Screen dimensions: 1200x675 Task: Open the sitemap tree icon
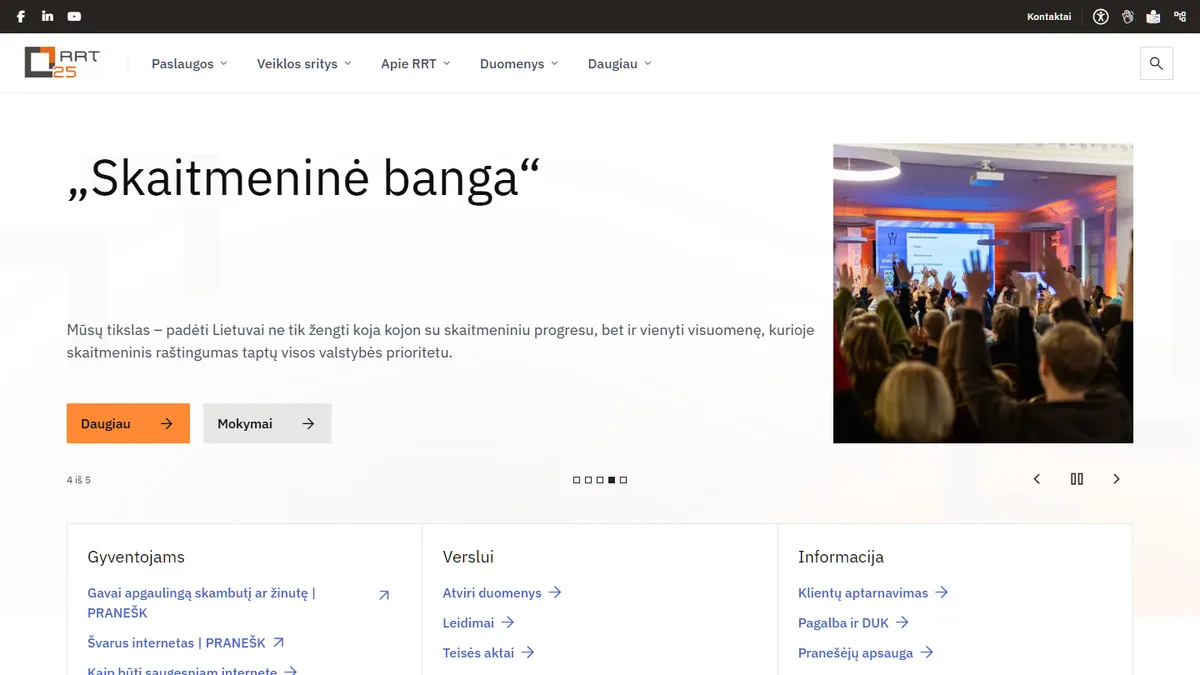[1180, 16]
